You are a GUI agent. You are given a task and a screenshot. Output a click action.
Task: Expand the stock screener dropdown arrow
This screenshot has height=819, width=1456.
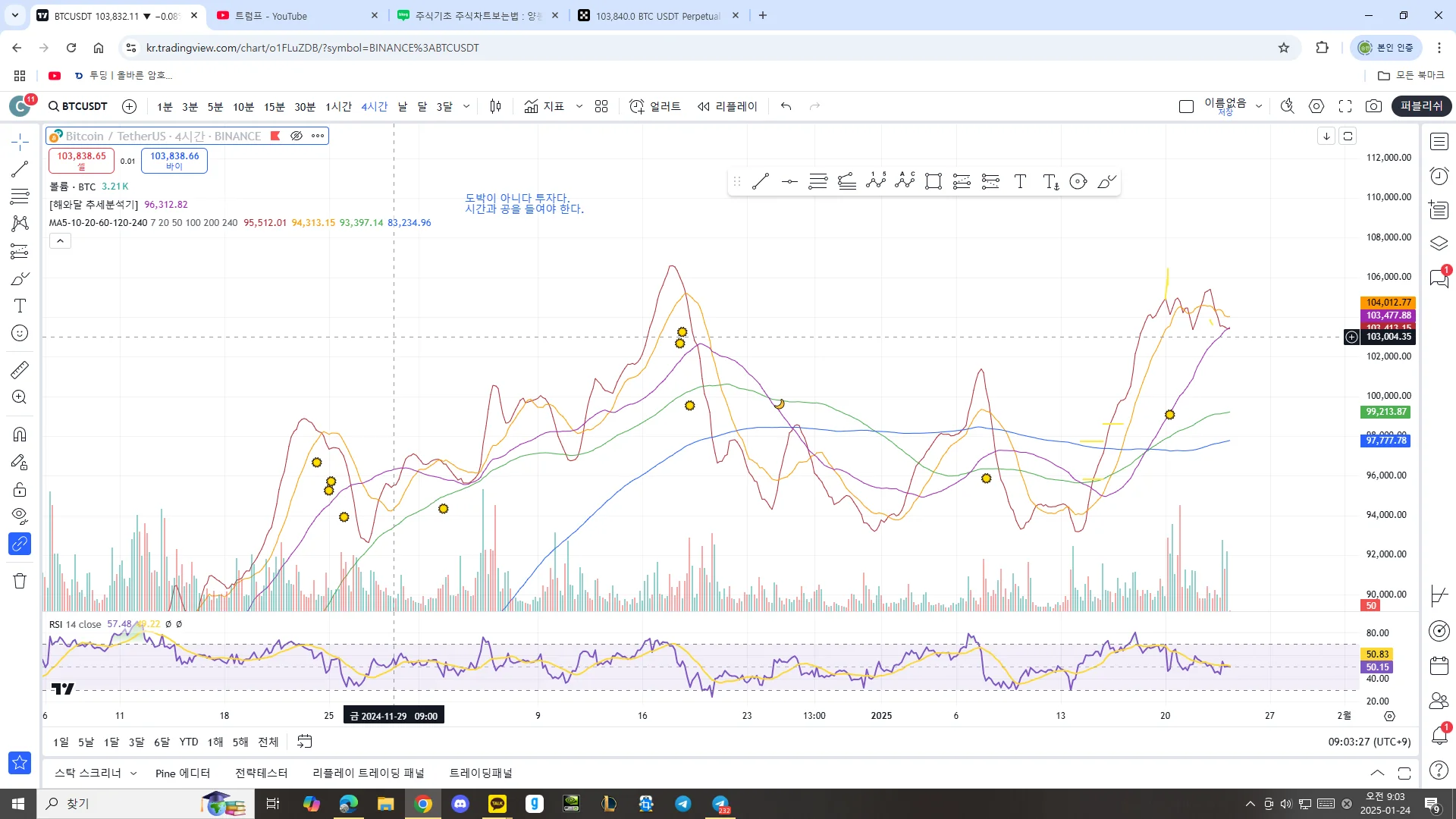(x=133, y=773)
